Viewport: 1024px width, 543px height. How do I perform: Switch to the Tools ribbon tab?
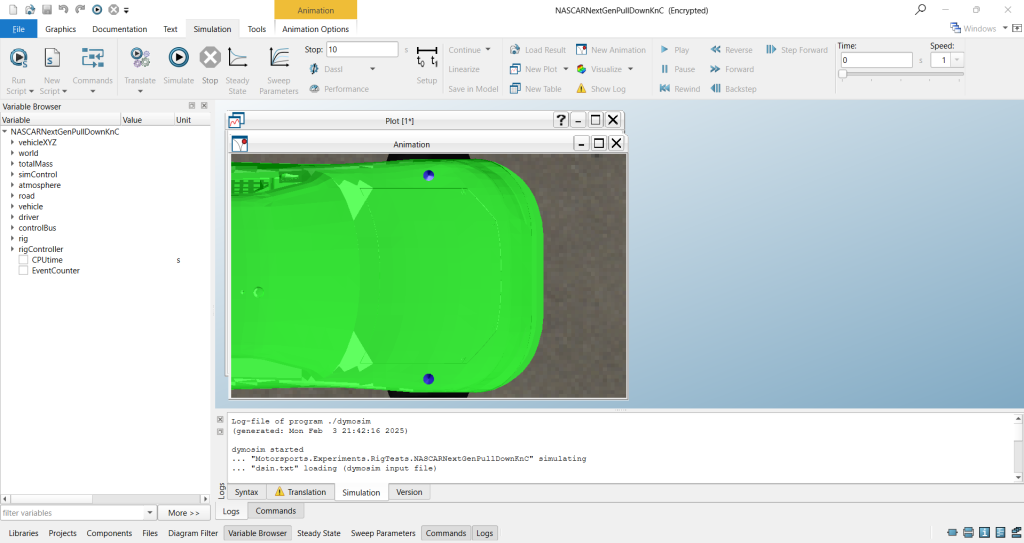click(x=257, y=29)
